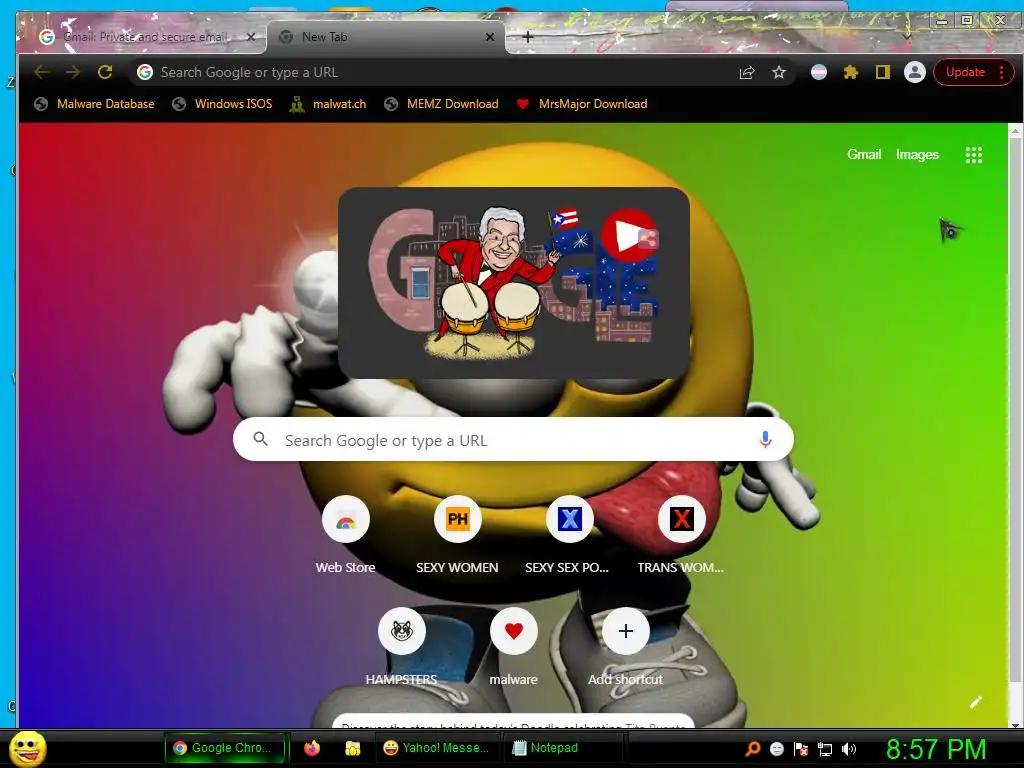Go forward with the forward arrow

point(72,72)
